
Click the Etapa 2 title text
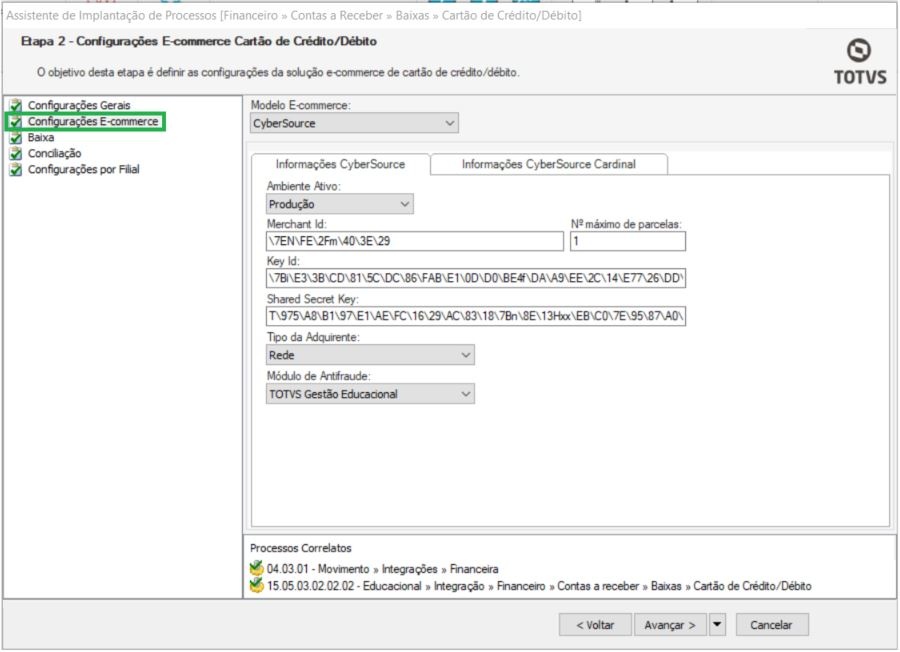[x=199, y=41]
